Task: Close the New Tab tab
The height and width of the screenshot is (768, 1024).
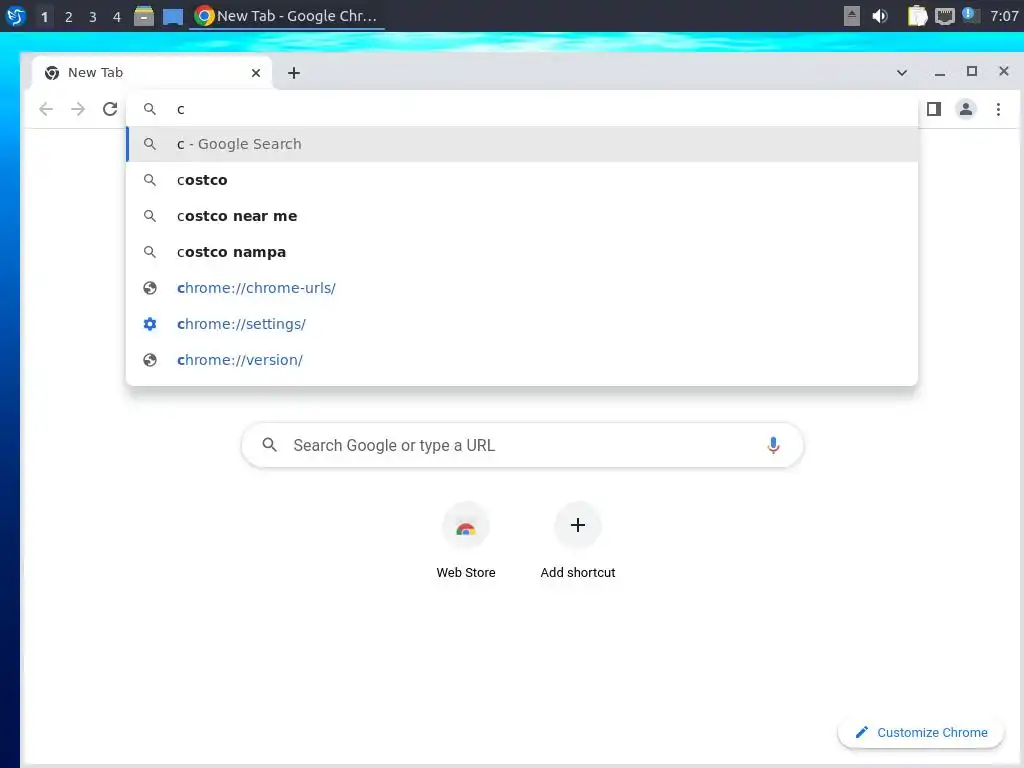Action: pyautogui.click(x=256, y=73)
